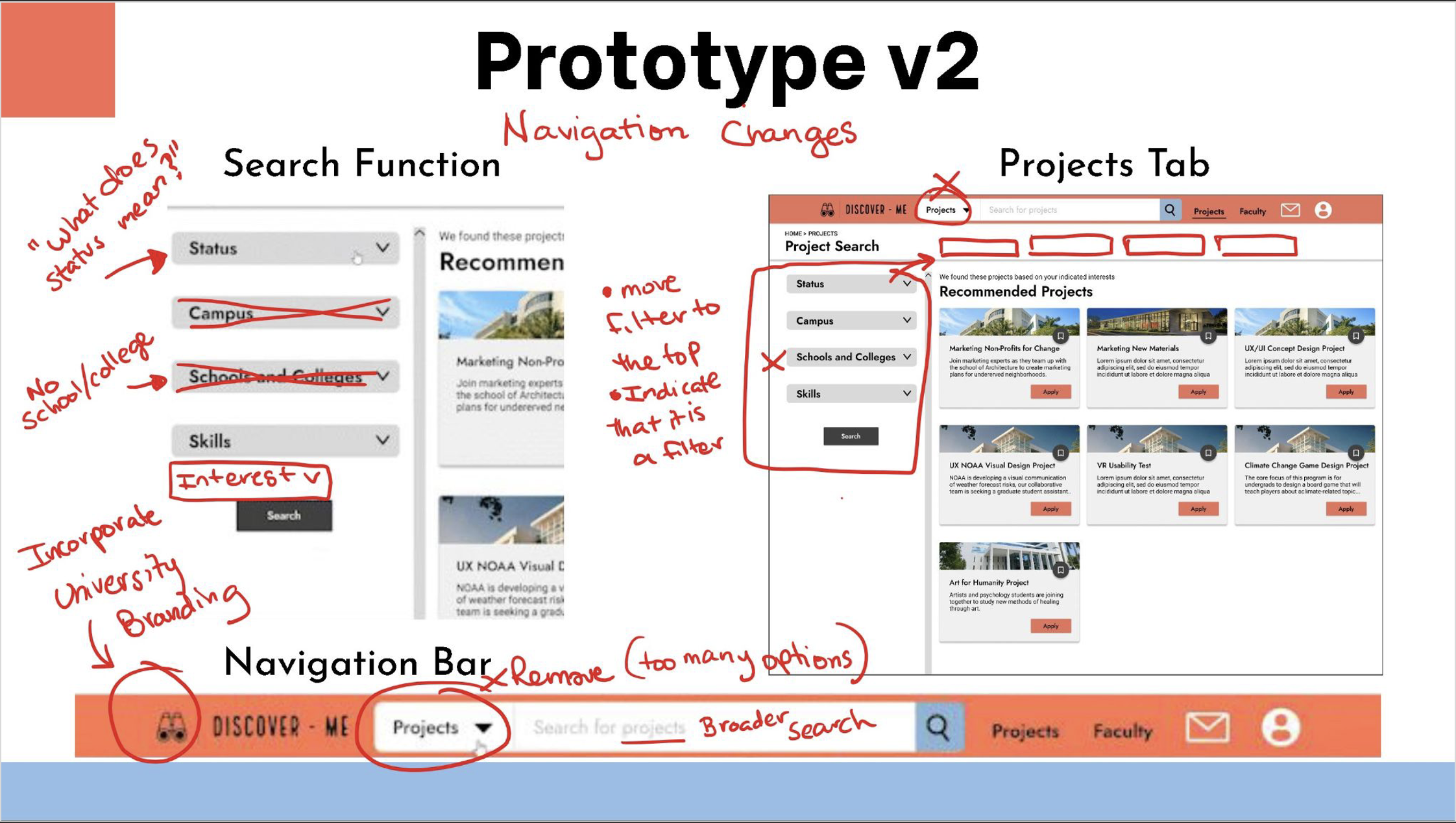Bookmark the Marketing Non-Profits for Change card

click(x=1060, y=336)
